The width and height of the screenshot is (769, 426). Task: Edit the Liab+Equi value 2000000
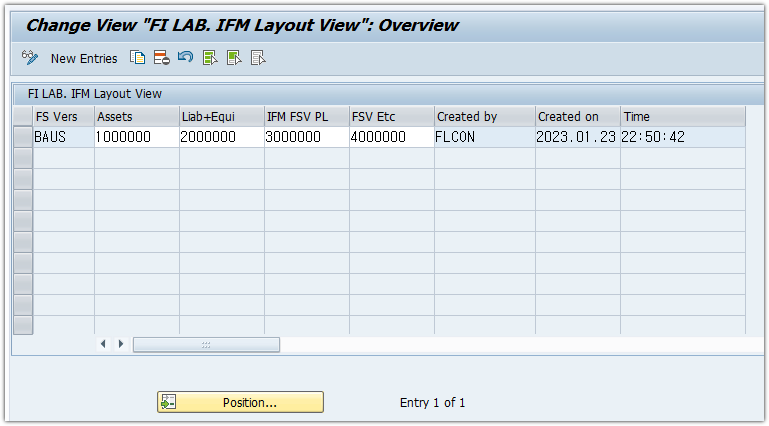click(221, 137)
